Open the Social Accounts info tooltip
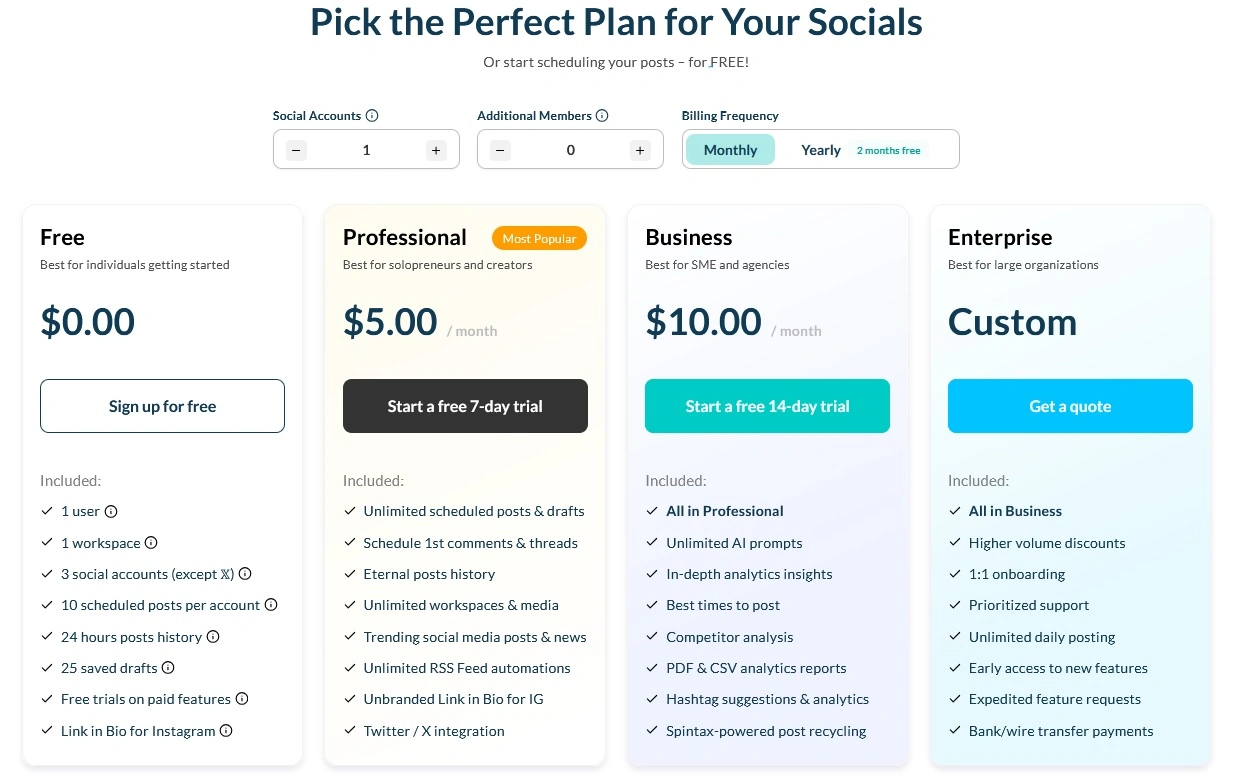The width and height of the screenshot is (1233, 779). [x=371, y=115]
